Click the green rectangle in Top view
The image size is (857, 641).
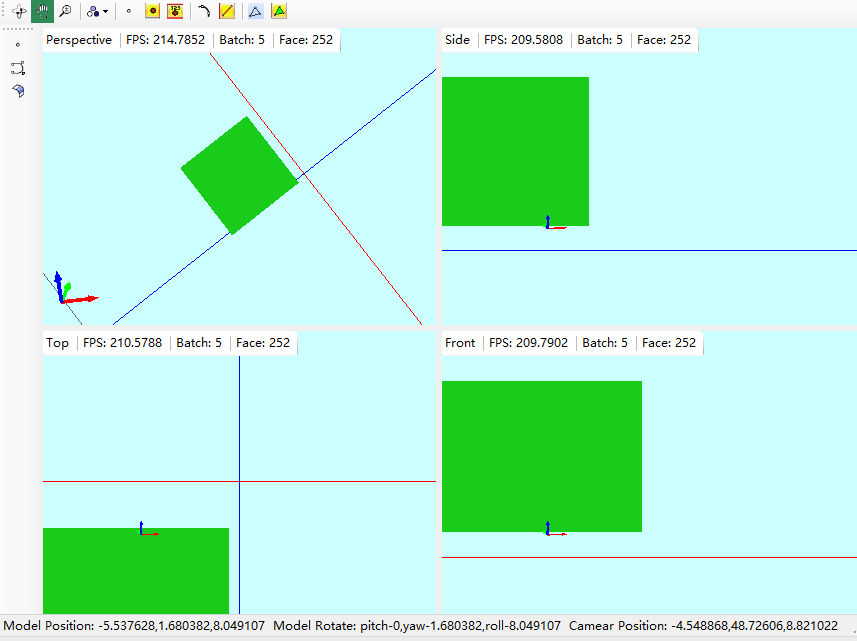click(x=136, y=571)
